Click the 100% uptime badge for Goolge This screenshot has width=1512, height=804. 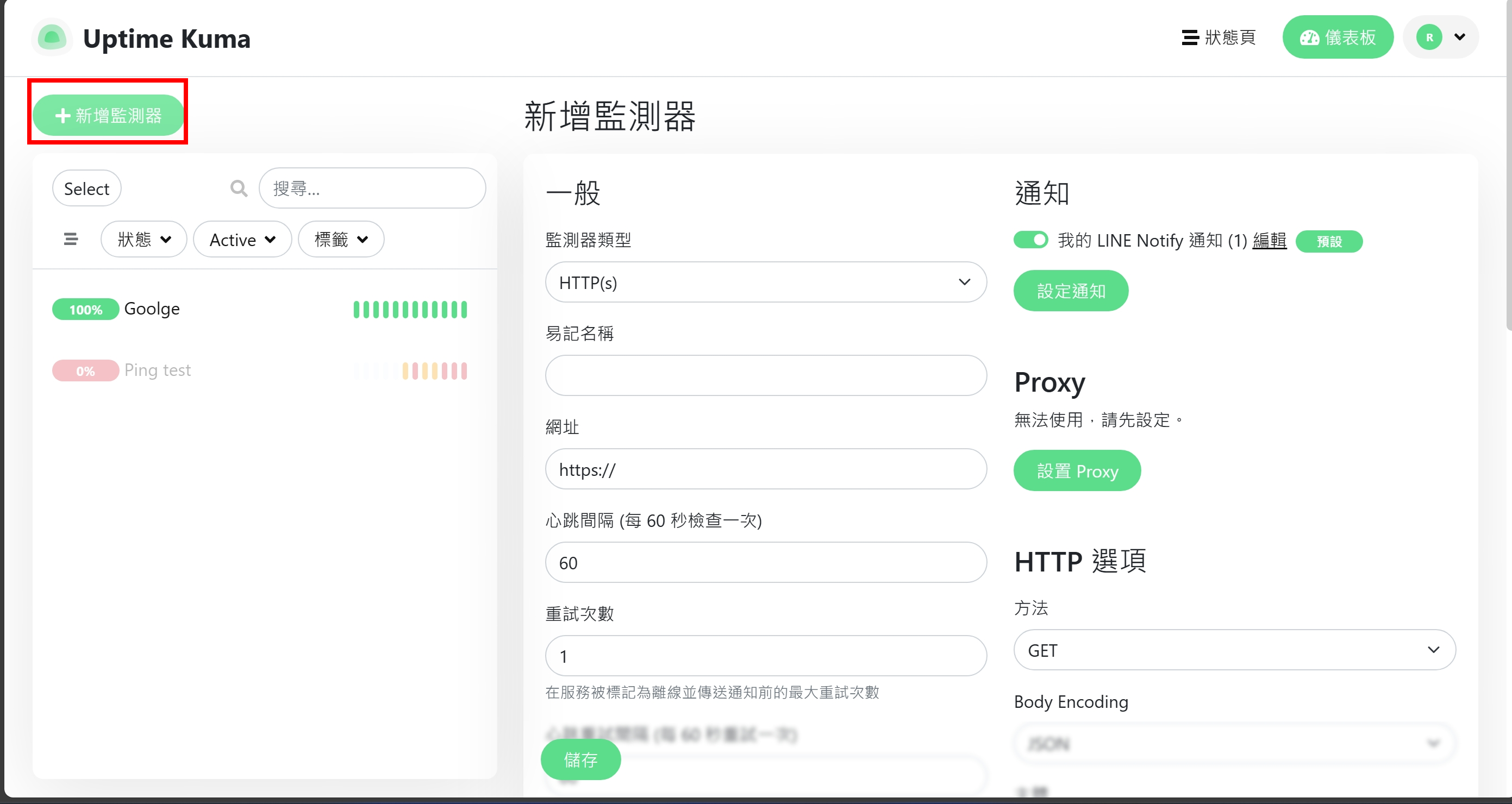tap(85, 309)
